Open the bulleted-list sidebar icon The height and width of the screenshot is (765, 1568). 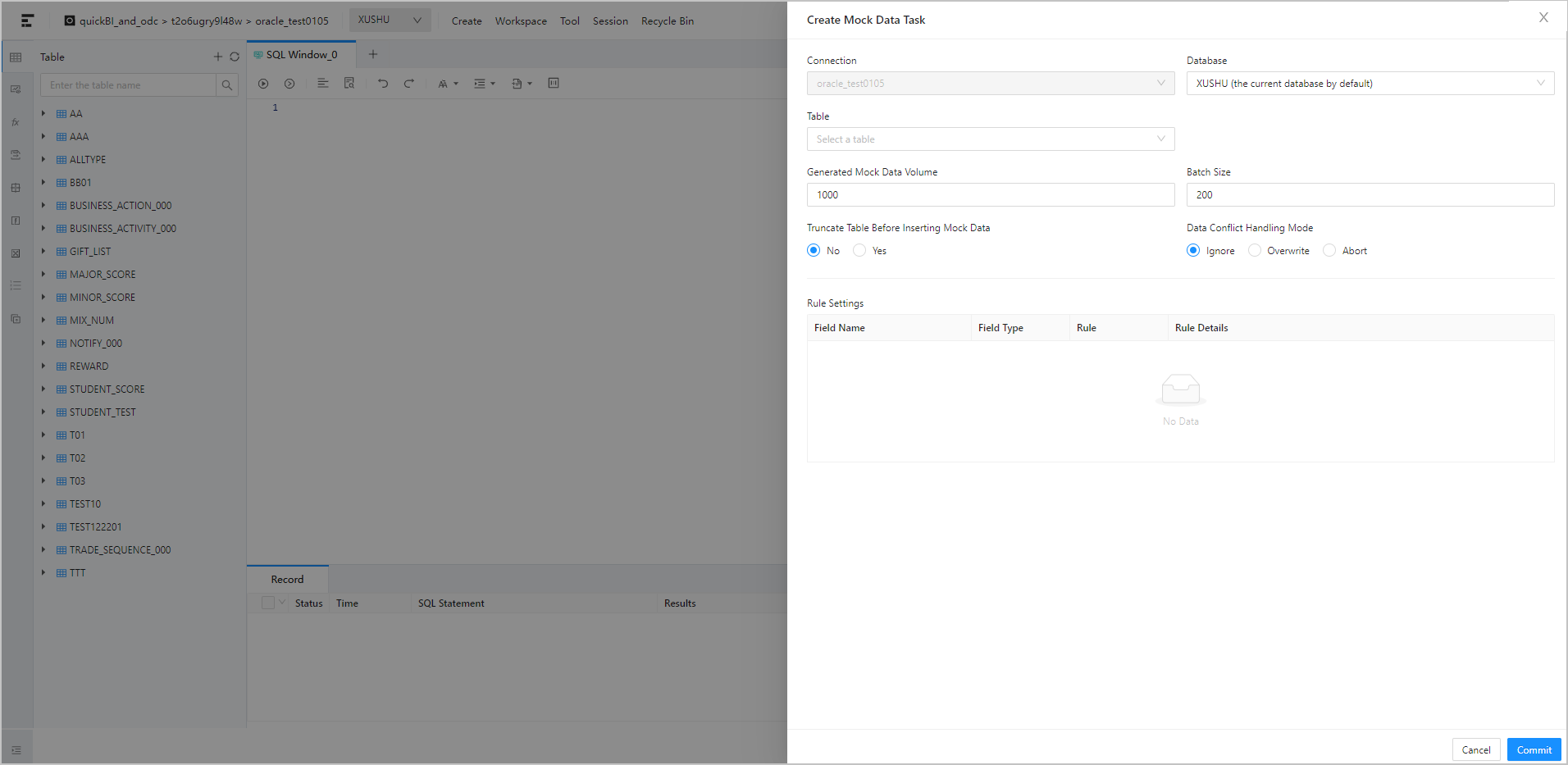tap(16, 285)
